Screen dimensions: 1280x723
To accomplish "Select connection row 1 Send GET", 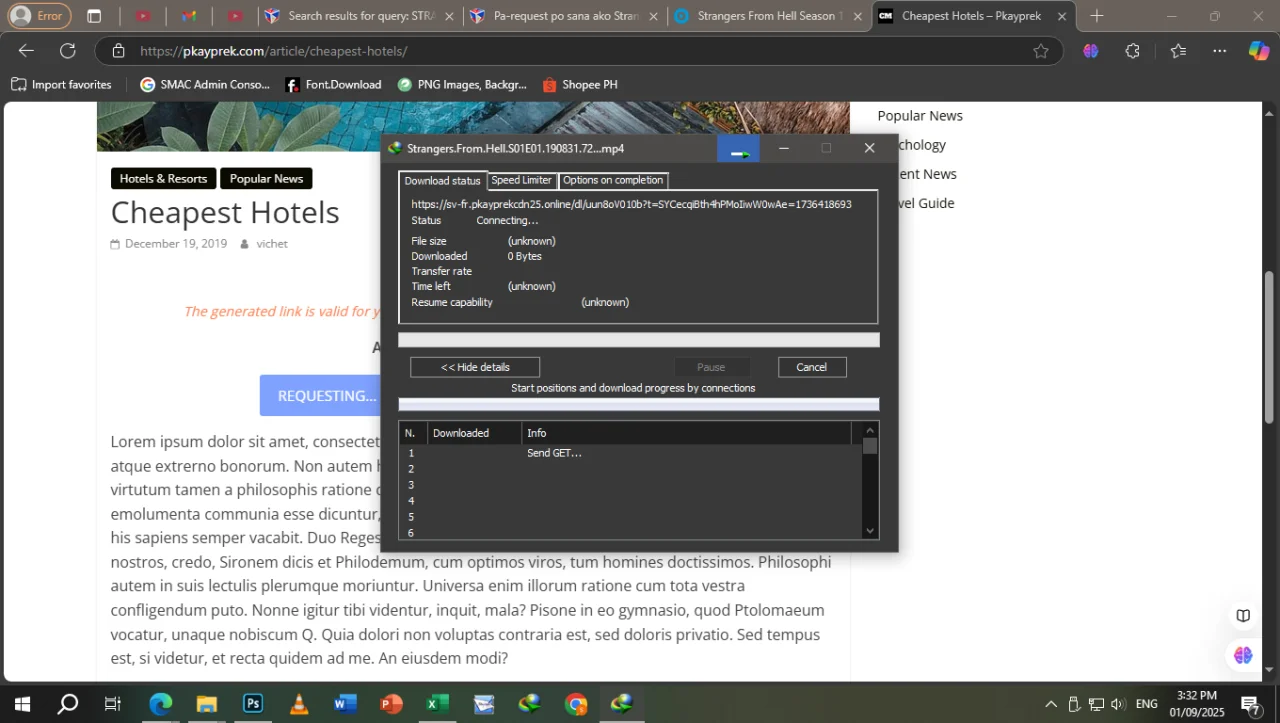I will click(x=630, y=453).
